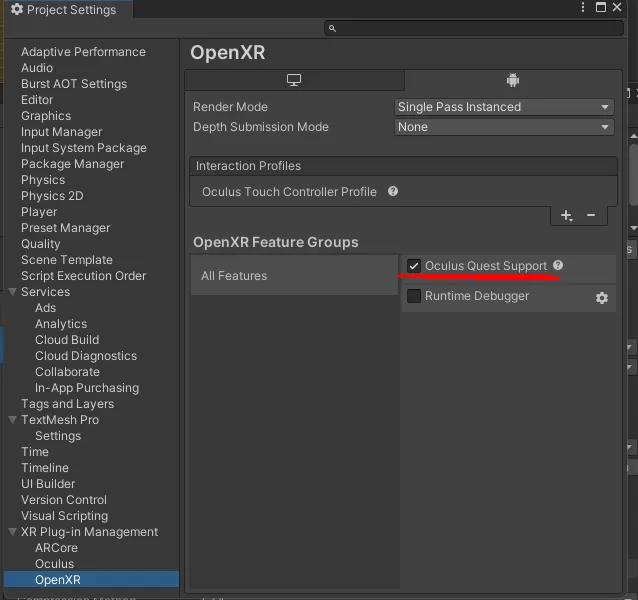Close the Project Settings window
The image size is (638, 600).
click(617, 7)
